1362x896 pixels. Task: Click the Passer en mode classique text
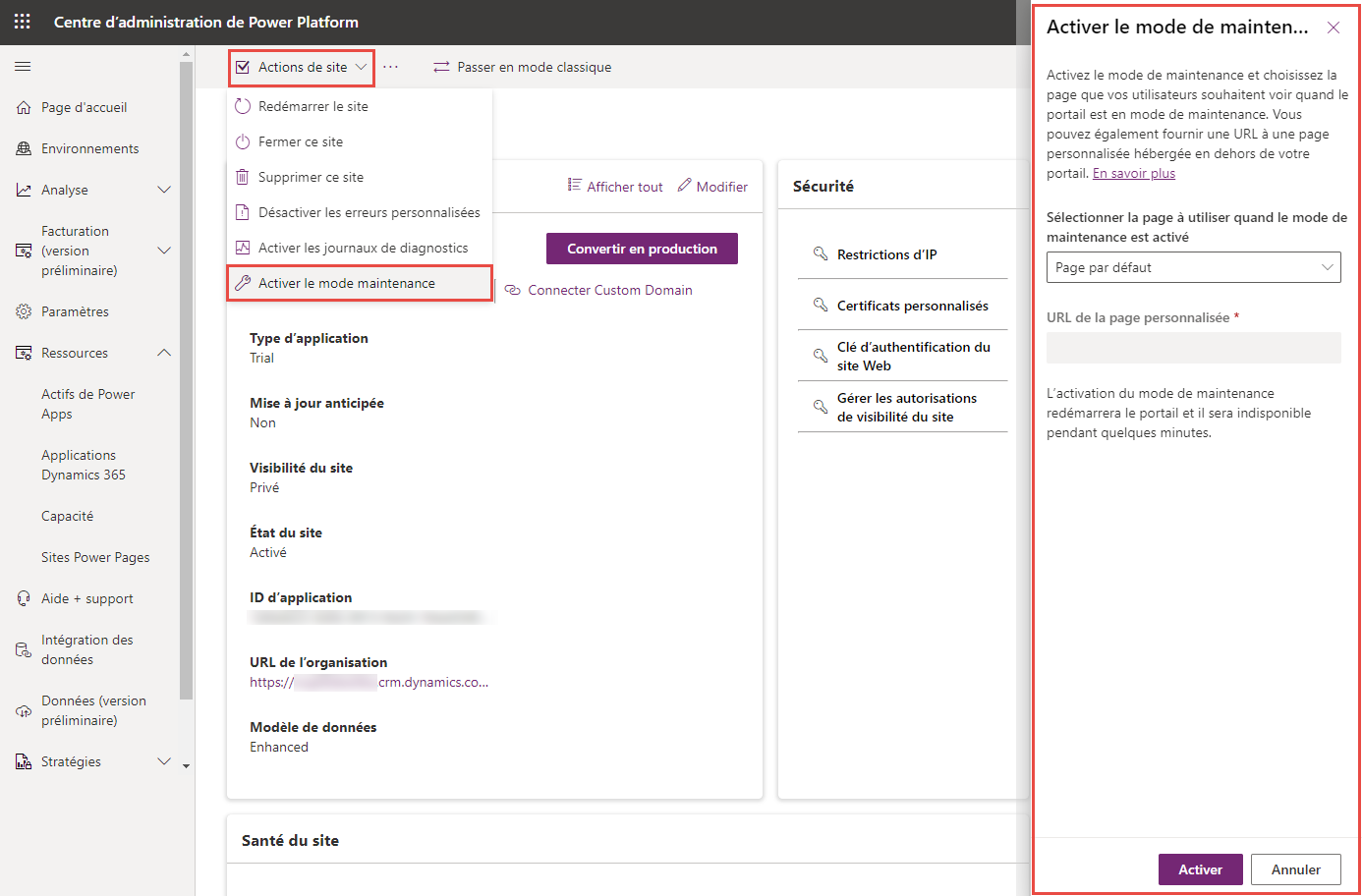tap(535, 67)
